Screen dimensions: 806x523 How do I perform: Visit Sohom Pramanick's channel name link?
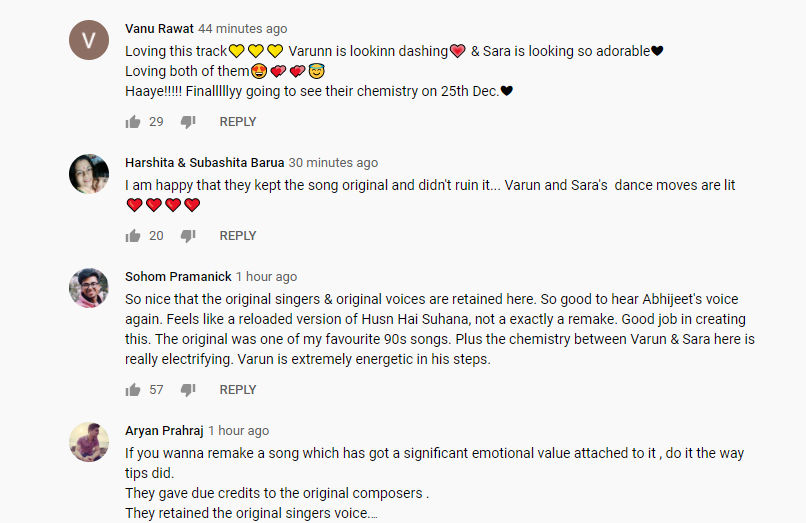178,277
